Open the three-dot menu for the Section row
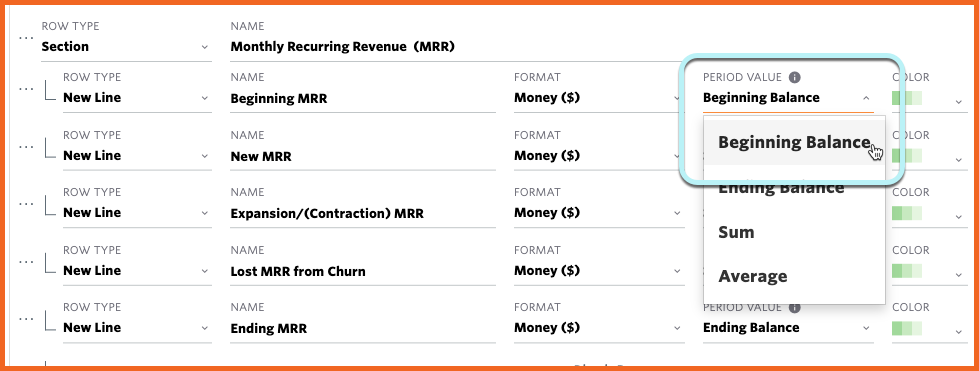Screen dimensions: 979x371 click(x=26, y=38)
